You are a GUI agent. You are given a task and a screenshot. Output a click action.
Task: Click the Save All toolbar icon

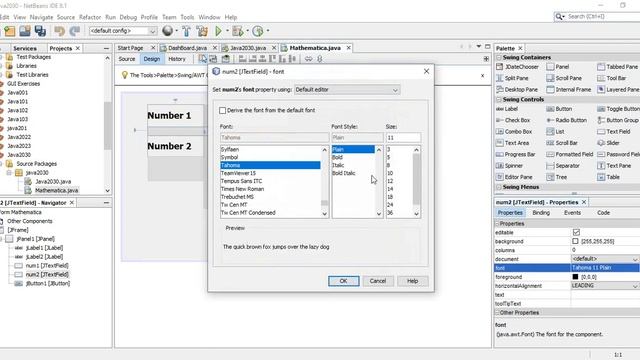coord(40,31)
